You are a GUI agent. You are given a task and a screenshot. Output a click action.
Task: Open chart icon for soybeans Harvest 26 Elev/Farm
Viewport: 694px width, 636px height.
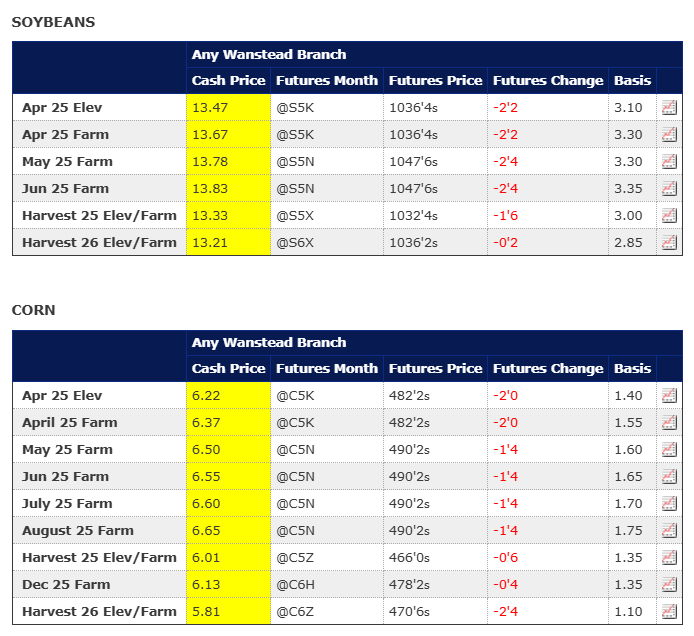pyautogui.click(x=669, y=243)
